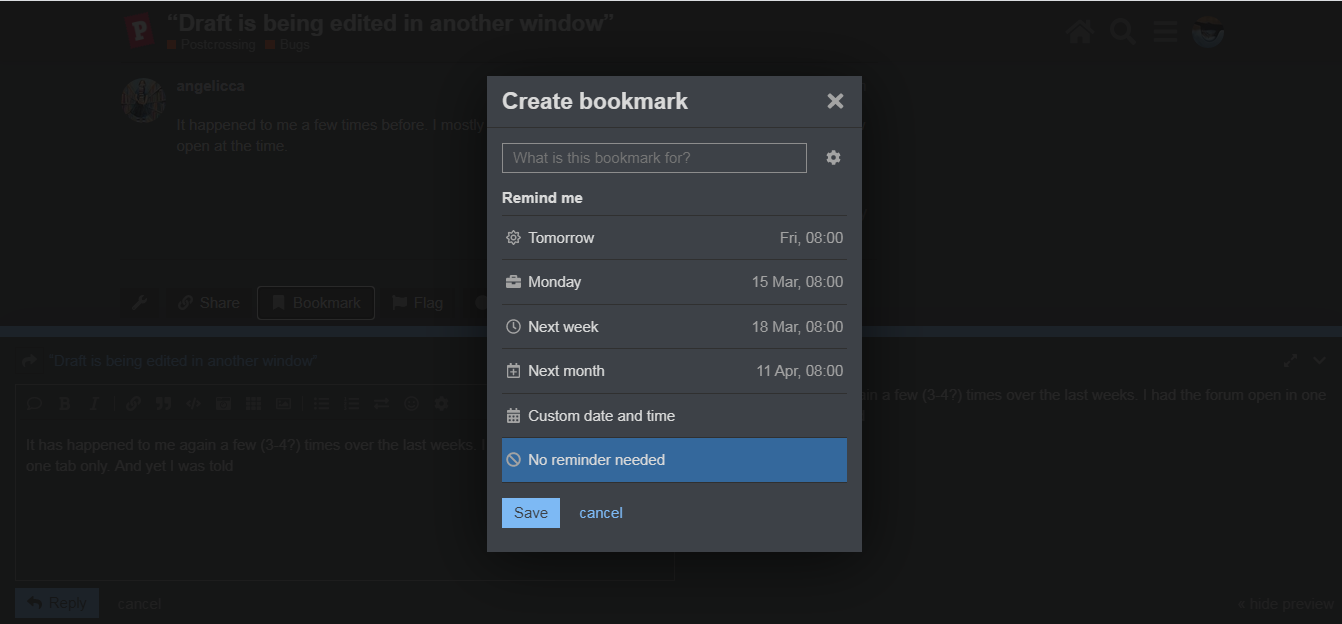Click the Next month calendar-plus icon
The image size is (1342, 624).
tap(513, 371)
